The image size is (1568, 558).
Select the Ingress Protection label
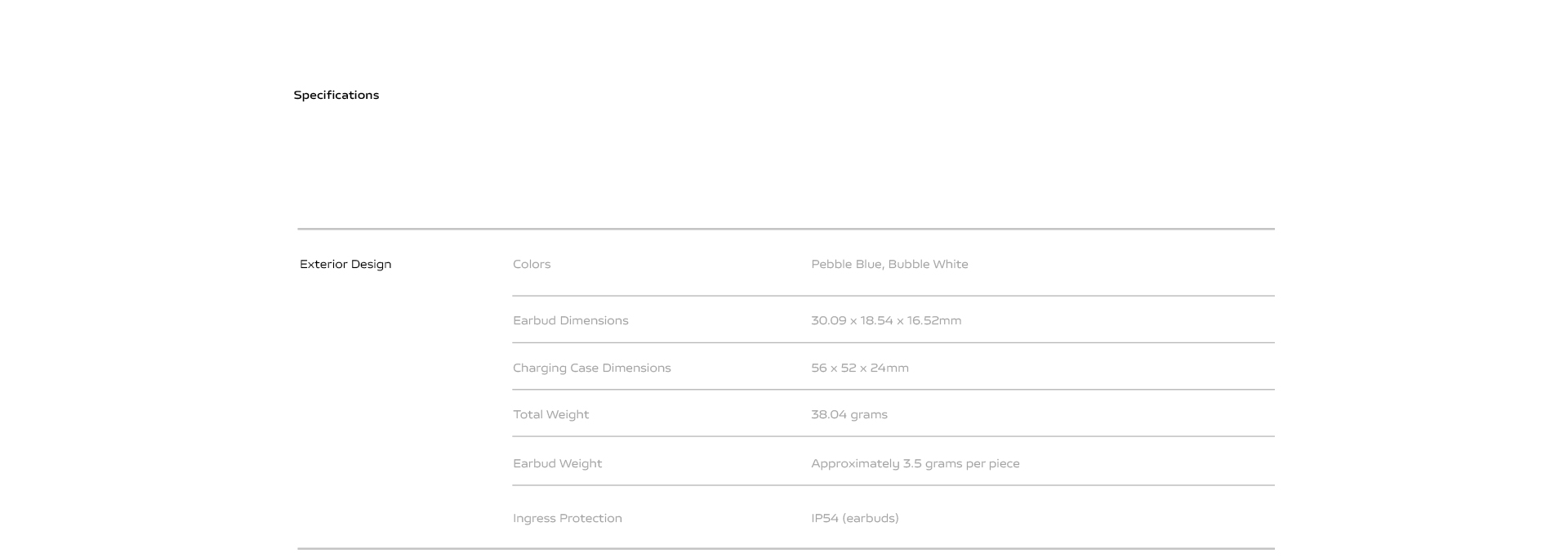[x=568, y=518]
